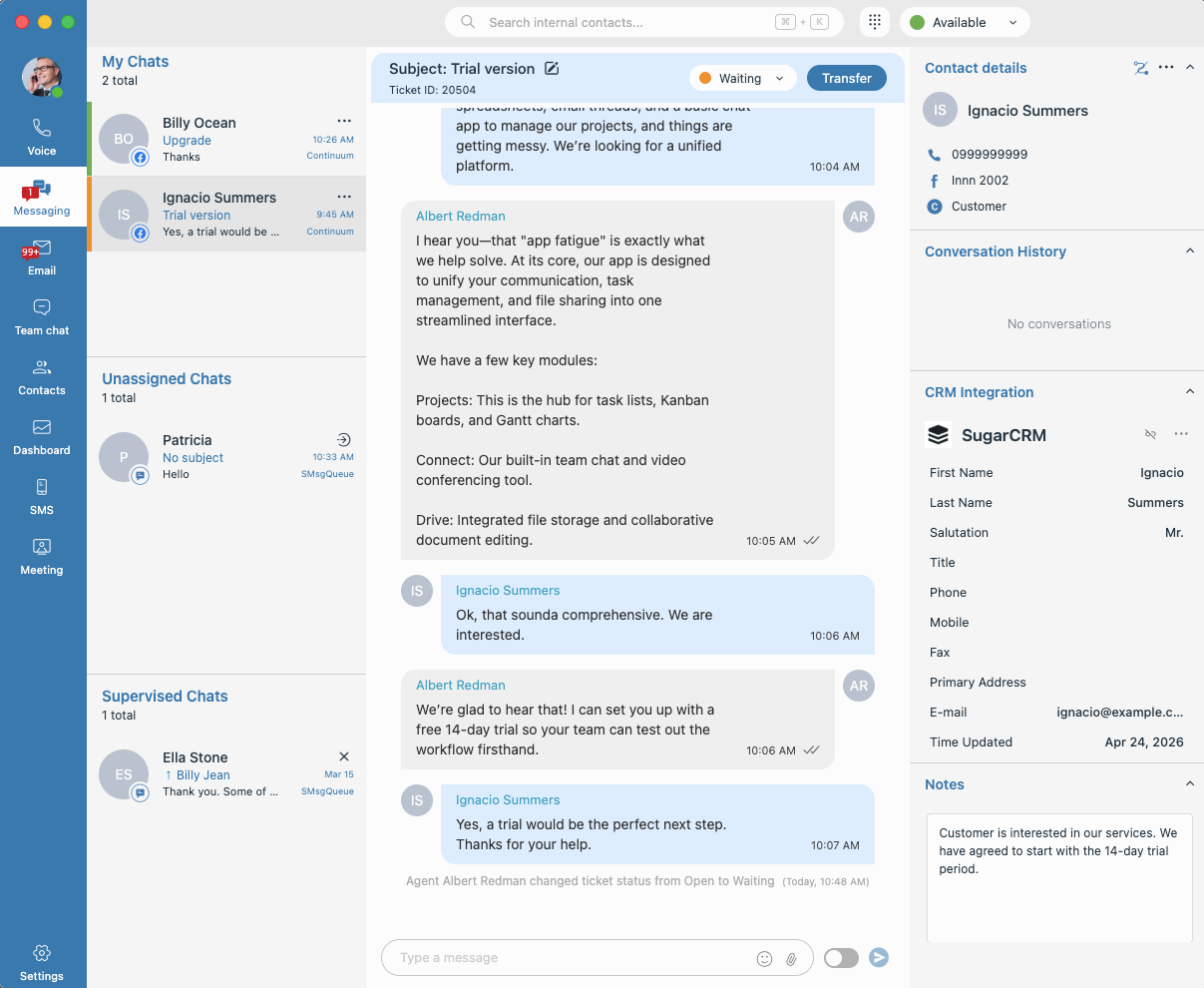Send the message with arrow icon
1204x988 pixels.
[x=879, y=958]
